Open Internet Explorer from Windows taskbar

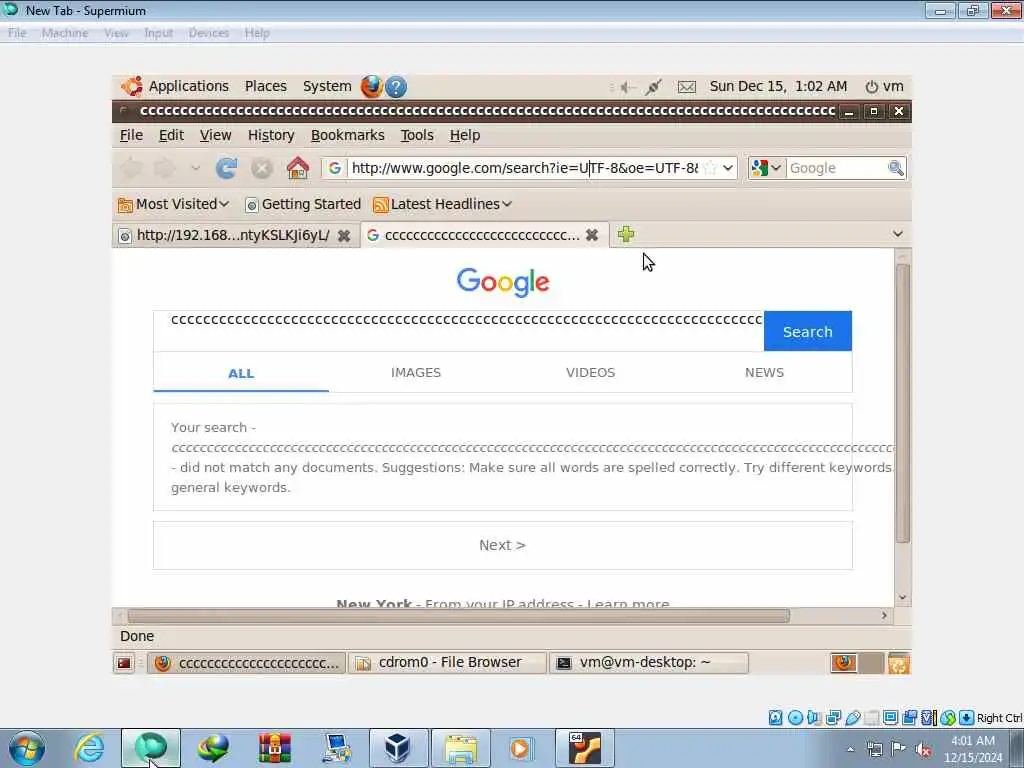pyautogui.click(x=89, y=748)
